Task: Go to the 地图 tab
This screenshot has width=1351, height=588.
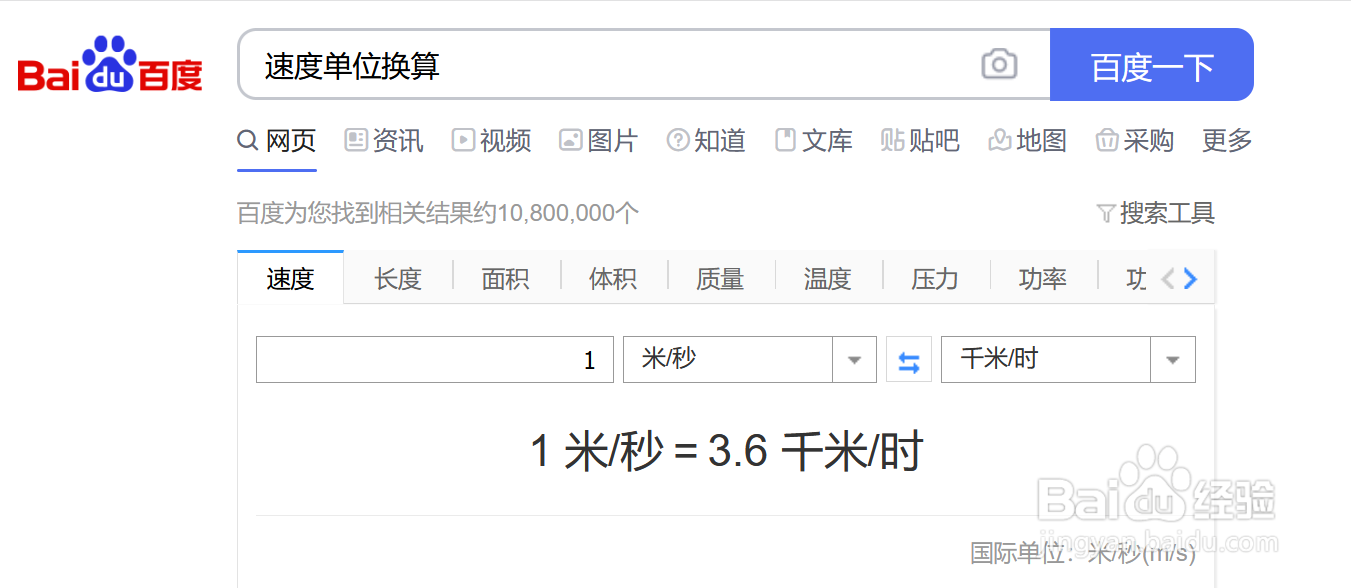Action: point(1027,141)
